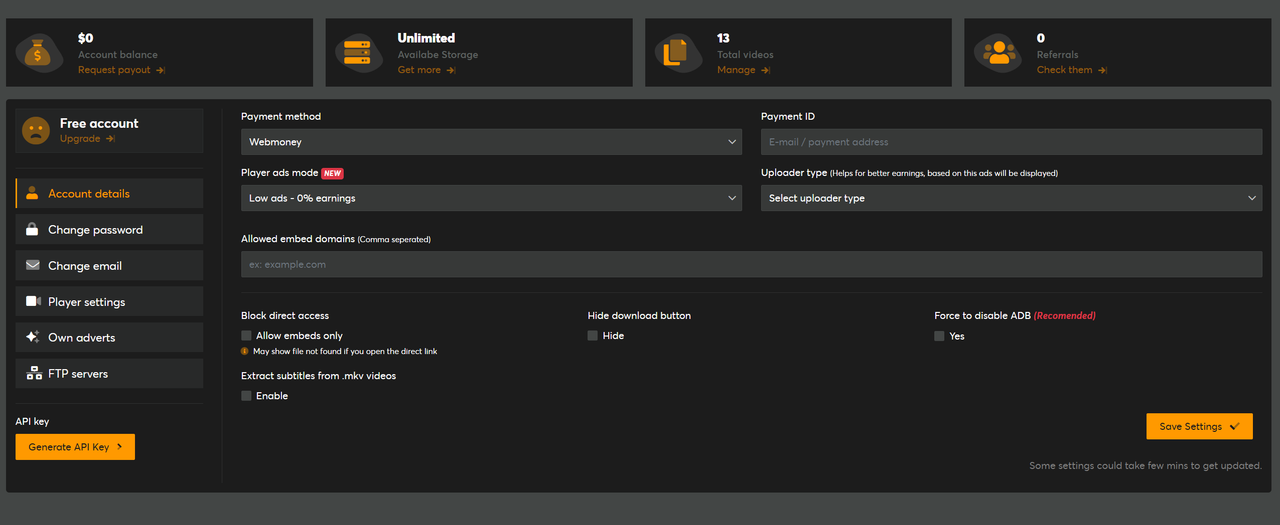
Task: Click the network icon beside FTP servers
Action: pos(32,373)
